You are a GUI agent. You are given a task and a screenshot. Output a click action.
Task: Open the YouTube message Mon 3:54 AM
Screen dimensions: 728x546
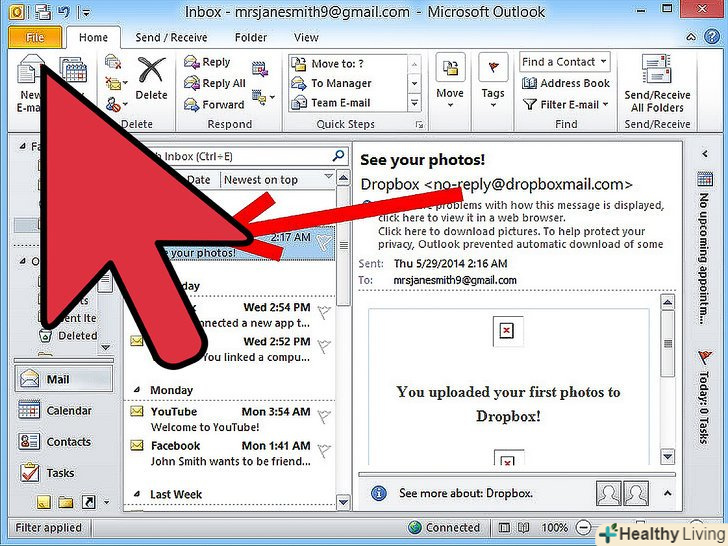230,419
